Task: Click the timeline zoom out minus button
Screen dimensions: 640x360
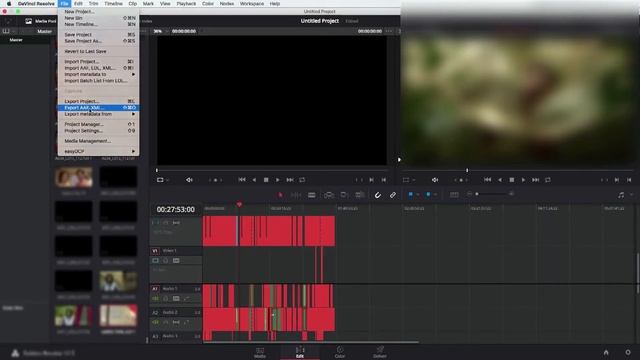Action: pyautogui.click(x=469, y=194)
